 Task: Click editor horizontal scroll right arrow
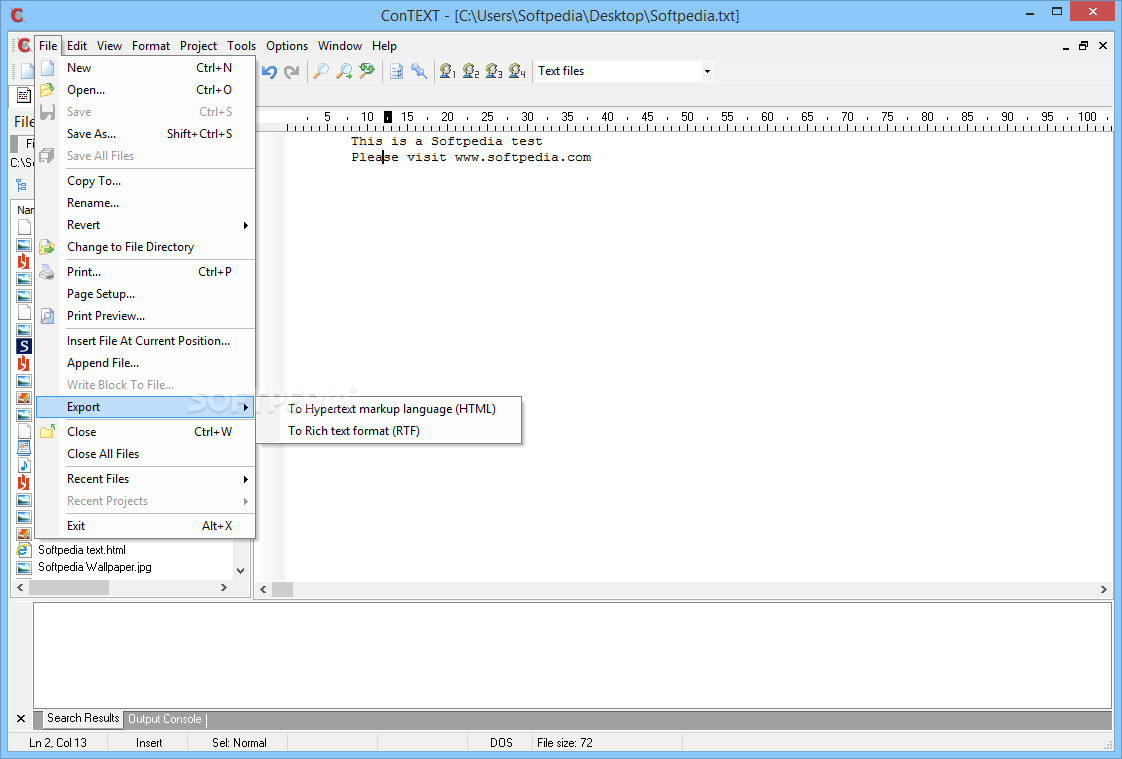(1103, 589)
